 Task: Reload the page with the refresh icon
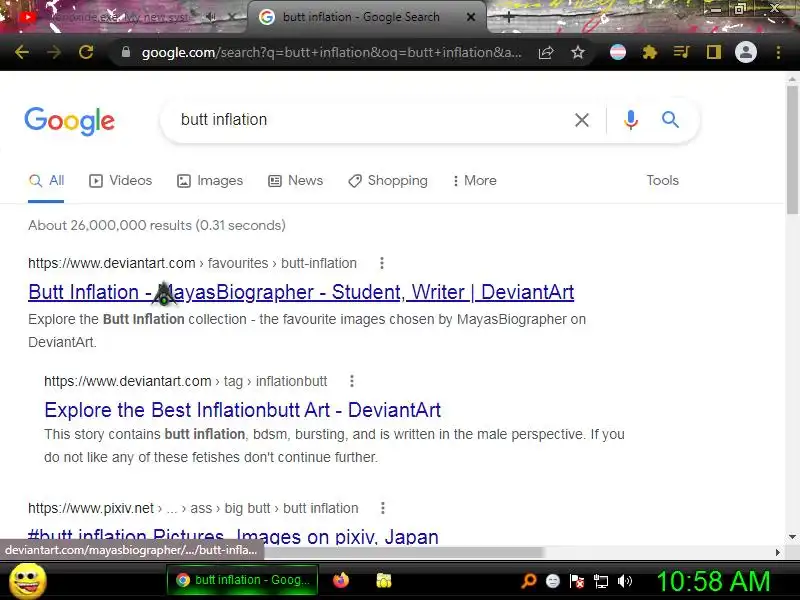click(86, 52)
